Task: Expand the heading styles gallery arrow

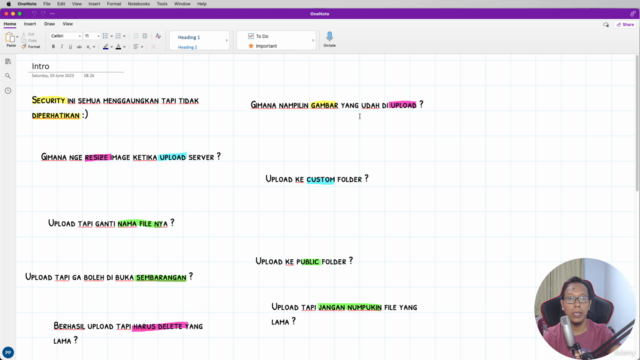Action: tap(227, 40)
